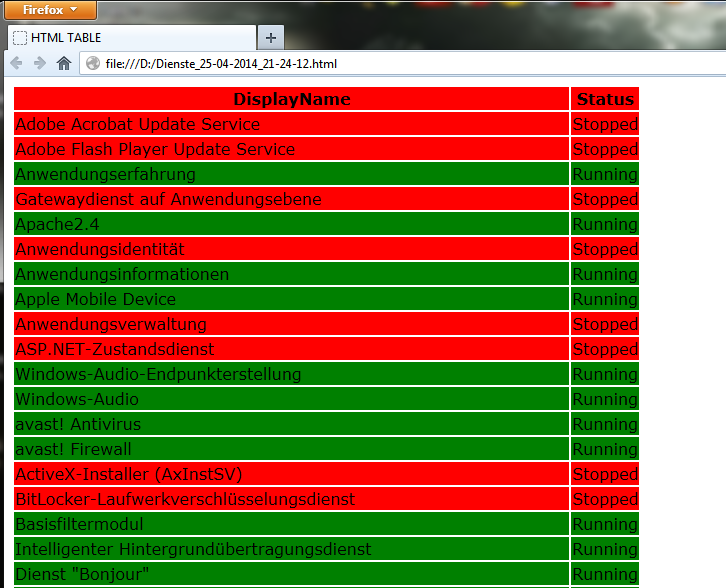Click Stopped status of ASP.NET-Zustandsdienst
Viewport: 726px width, 588px height.
click(605, 349)
